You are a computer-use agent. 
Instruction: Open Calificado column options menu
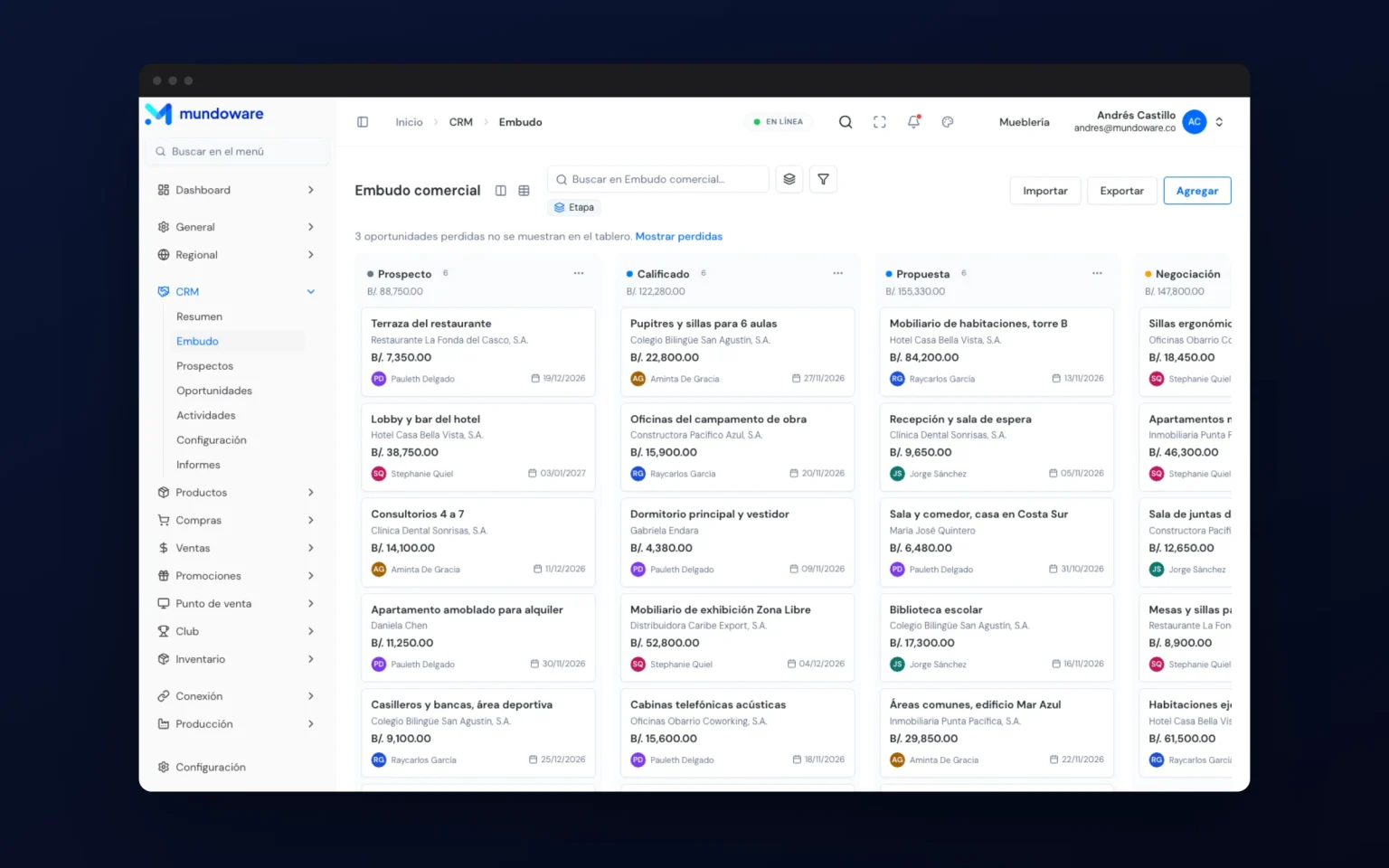[838, 273]
